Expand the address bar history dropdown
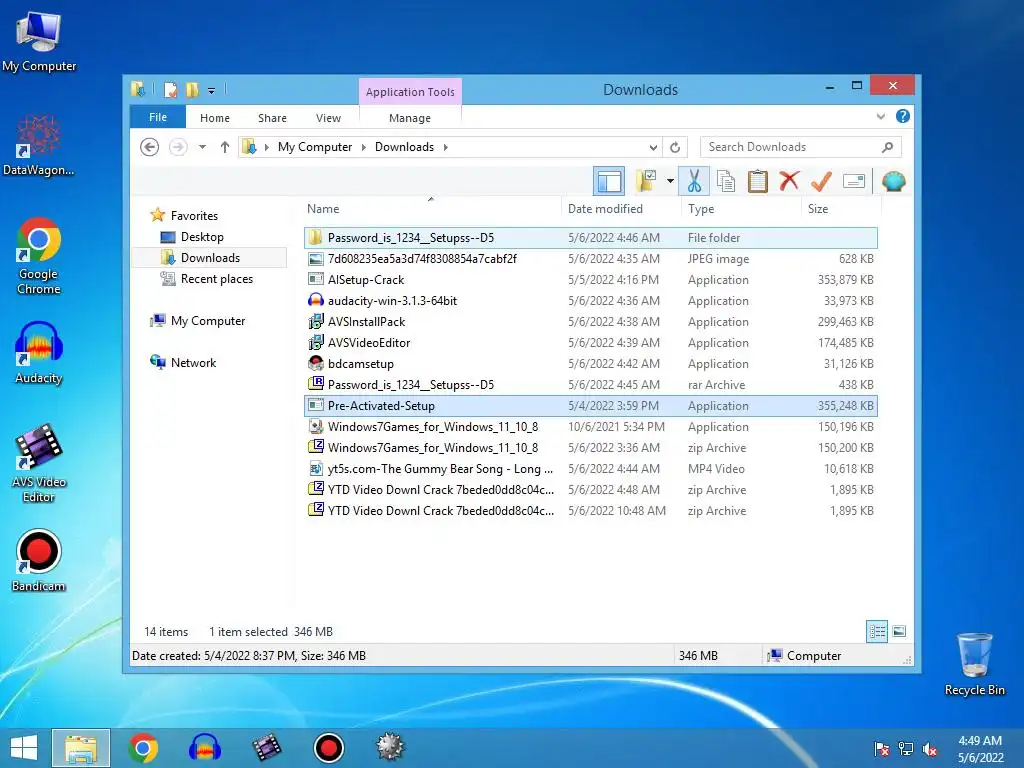1024x768 pixels. click(x=652, y=147)
